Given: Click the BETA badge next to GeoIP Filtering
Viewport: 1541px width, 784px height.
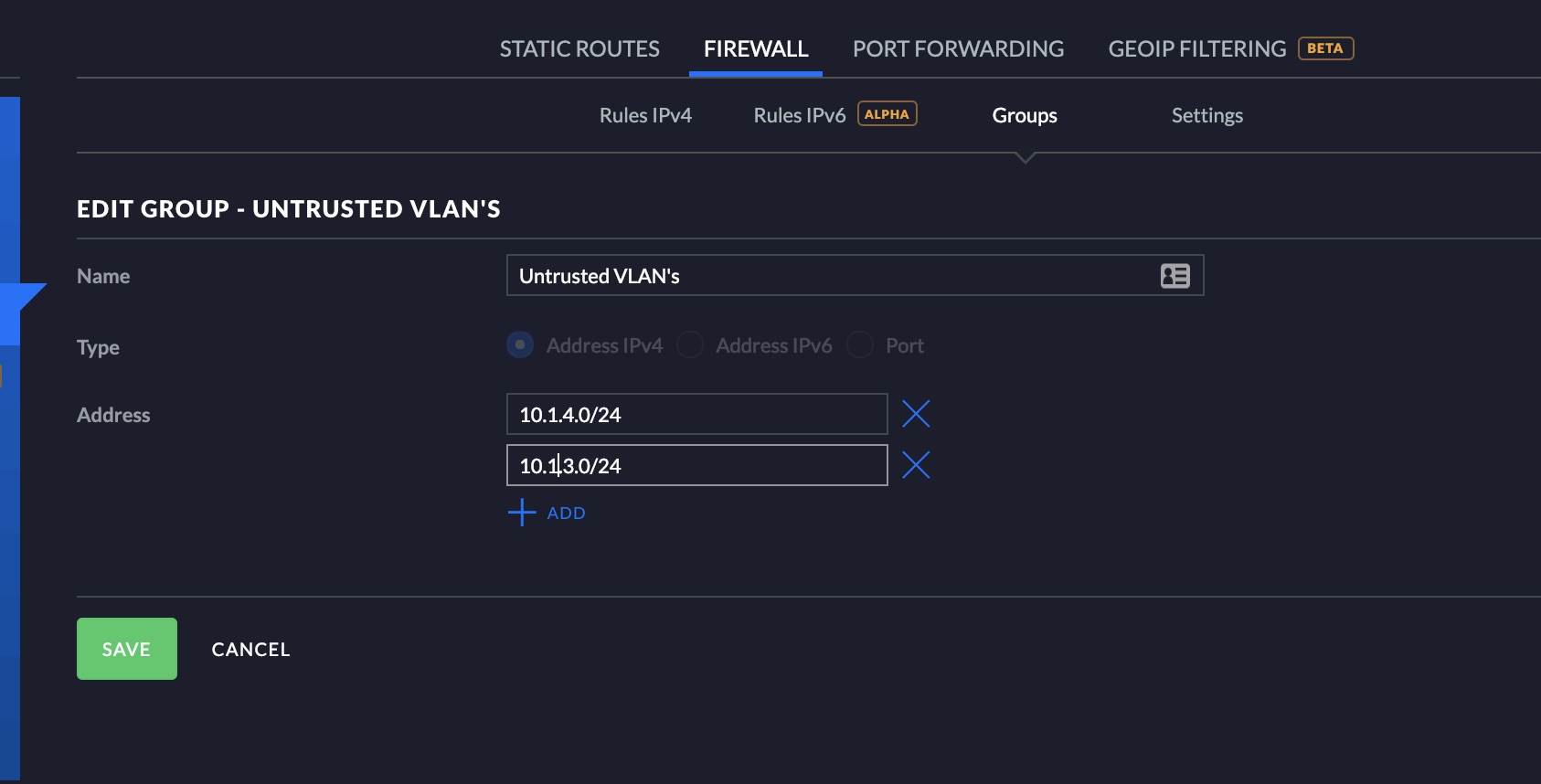Looking at the screenshot, I should tap(1325, 48).
